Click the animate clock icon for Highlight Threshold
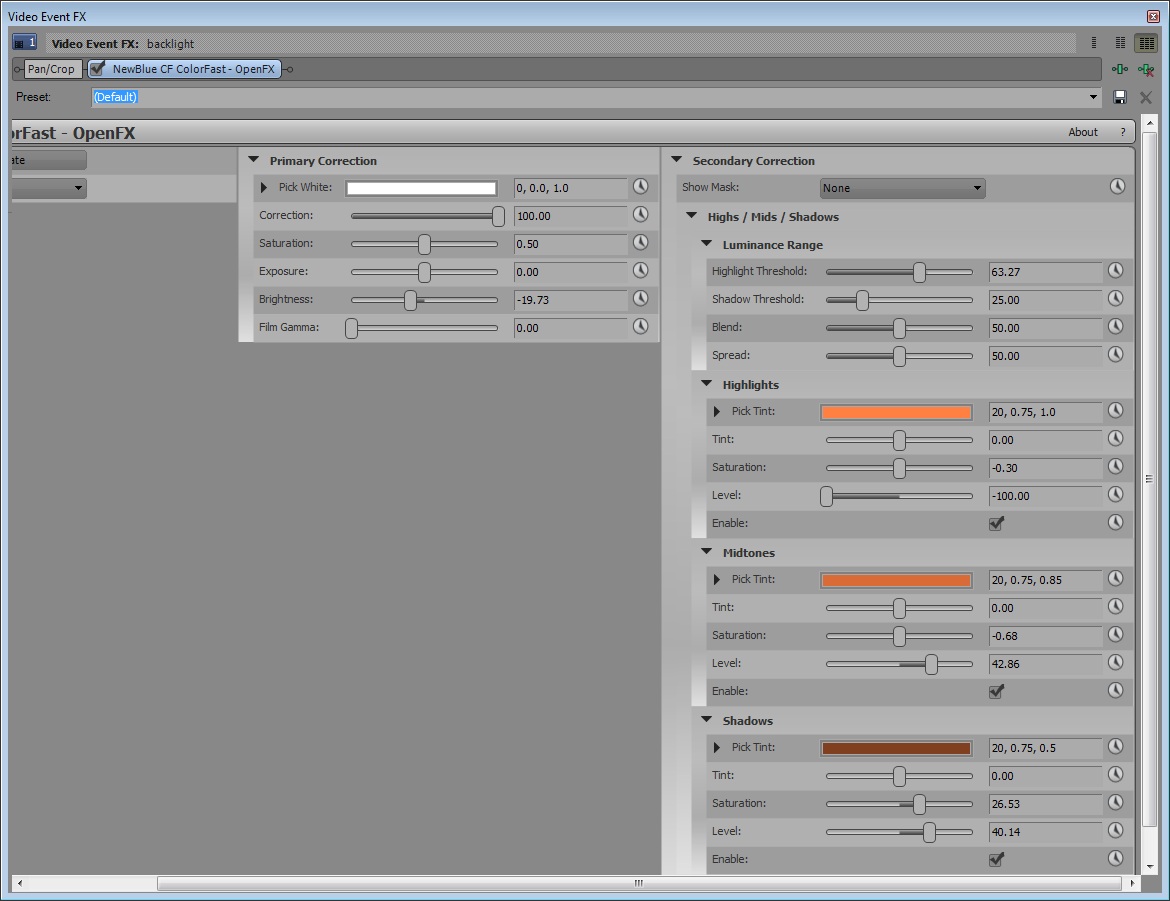Screen dimensions: 1170x901 pyautogui.click(x=1116, y=271)
